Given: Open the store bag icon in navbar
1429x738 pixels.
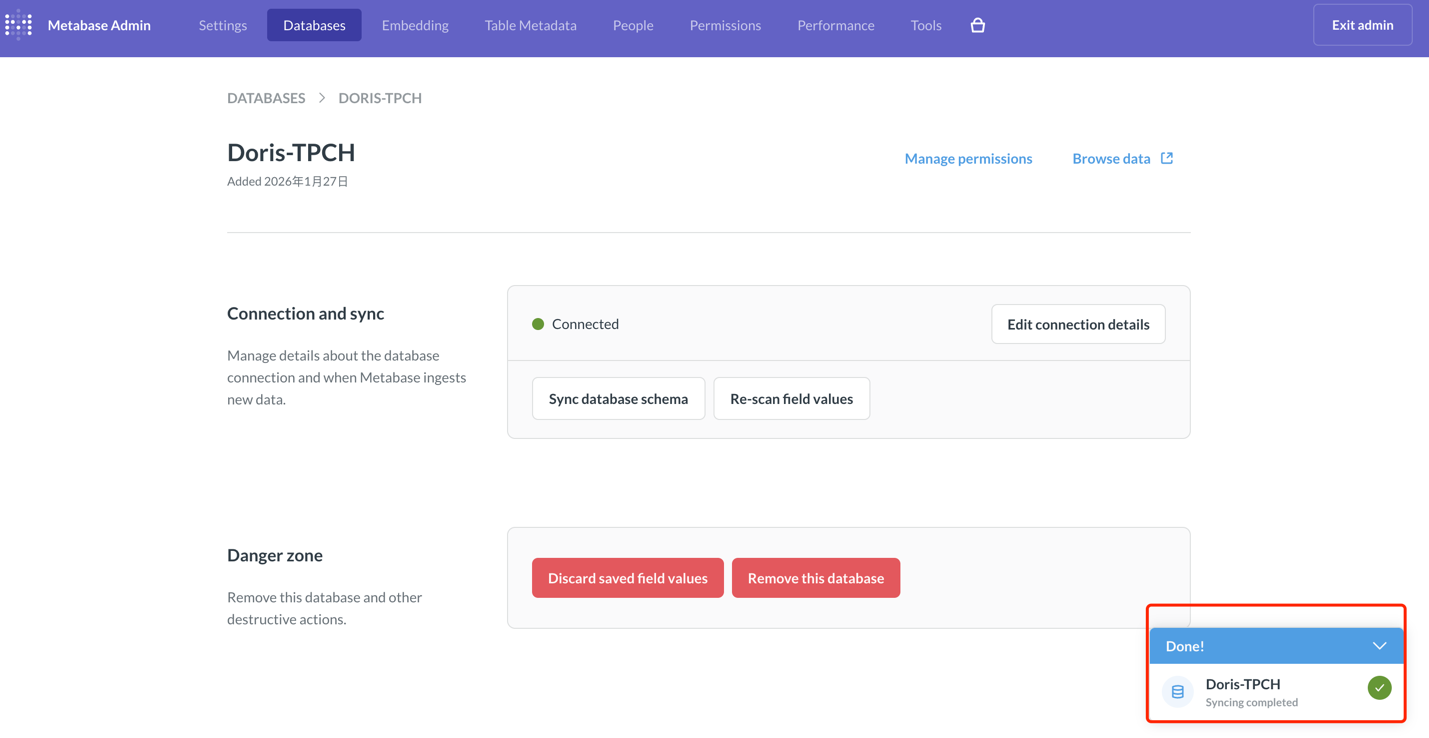Looking at the screenshot, I should point(977,25).
